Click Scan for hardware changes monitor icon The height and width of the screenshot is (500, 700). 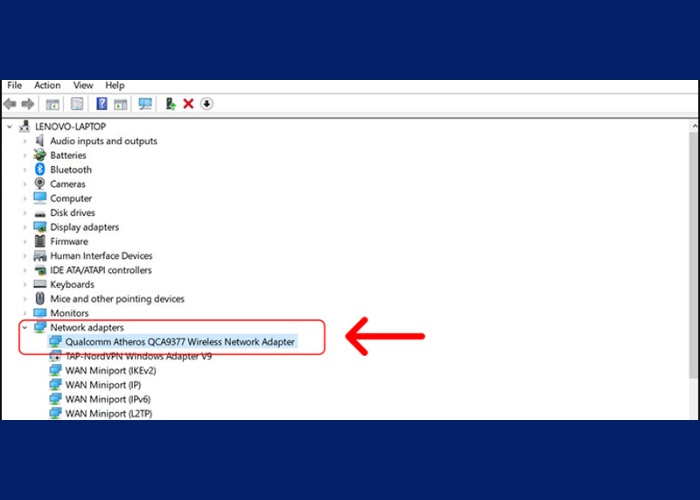click(x=145, y=104)
